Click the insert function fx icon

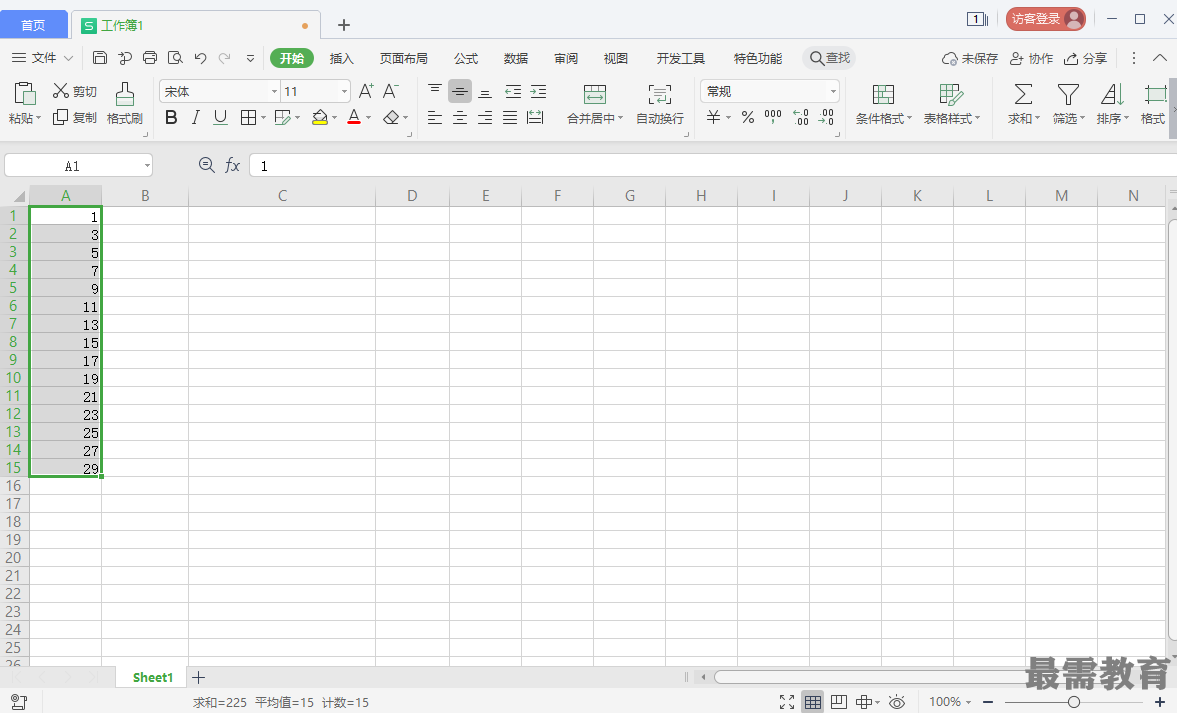coord(233,165)
